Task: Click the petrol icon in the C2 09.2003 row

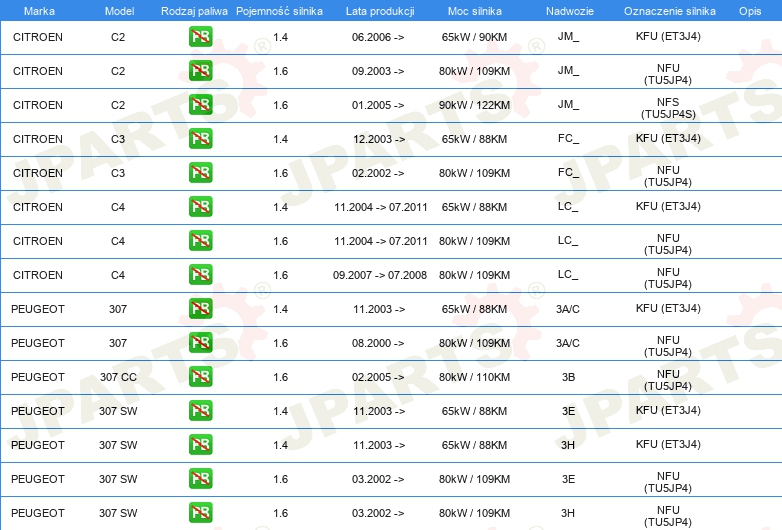Action: pyautogui.click(x=200, y=71)
